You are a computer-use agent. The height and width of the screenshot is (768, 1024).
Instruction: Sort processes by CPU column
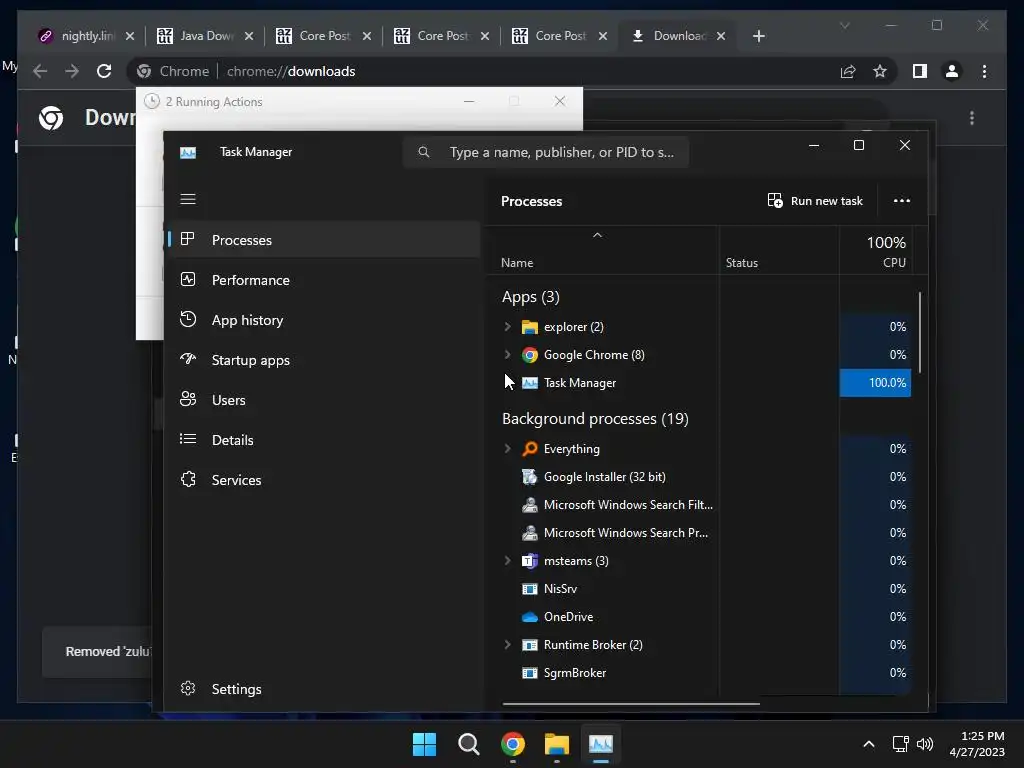point(875,251)
